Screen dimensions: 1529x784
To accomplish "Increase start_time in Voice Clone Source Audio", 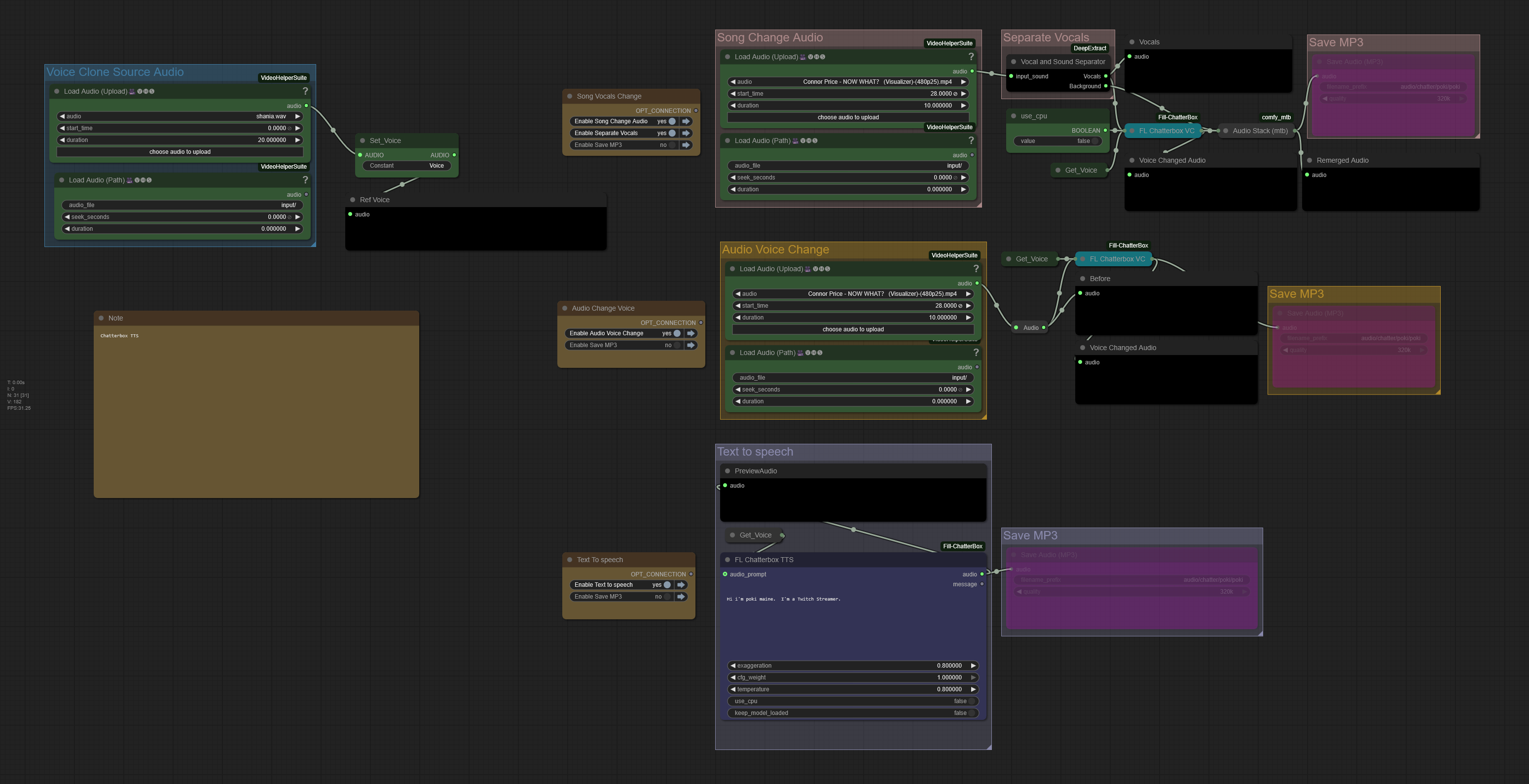I will (298, 128).
